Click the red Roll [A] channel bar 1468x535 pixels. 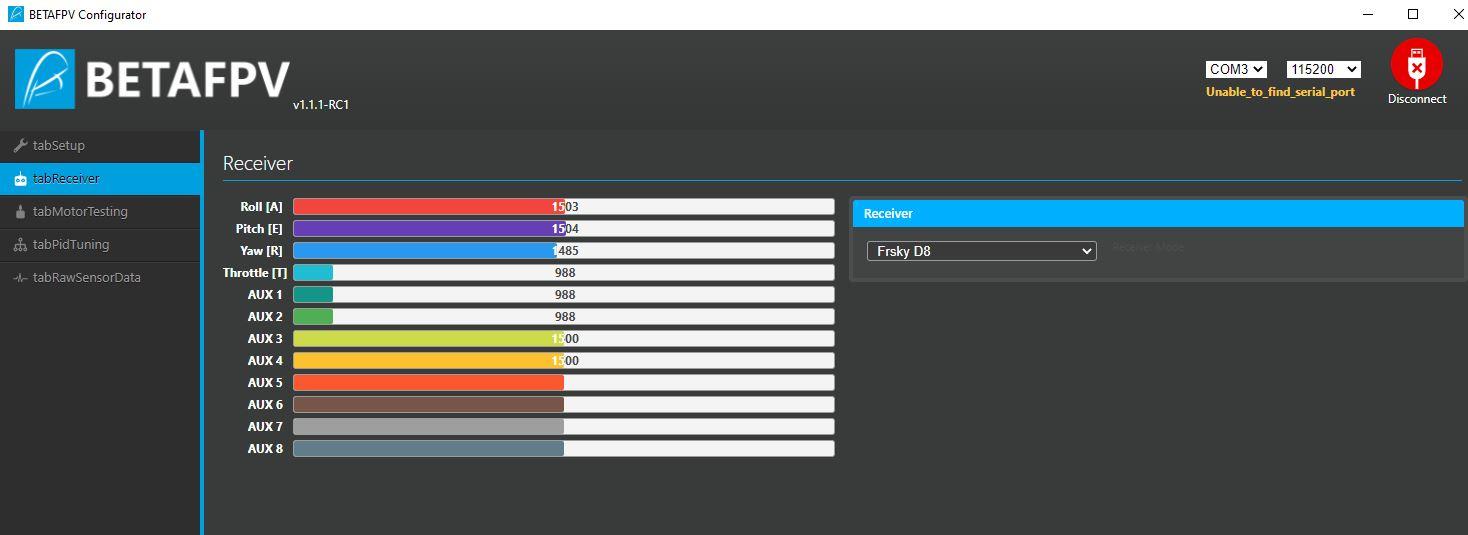pos(428,207)
